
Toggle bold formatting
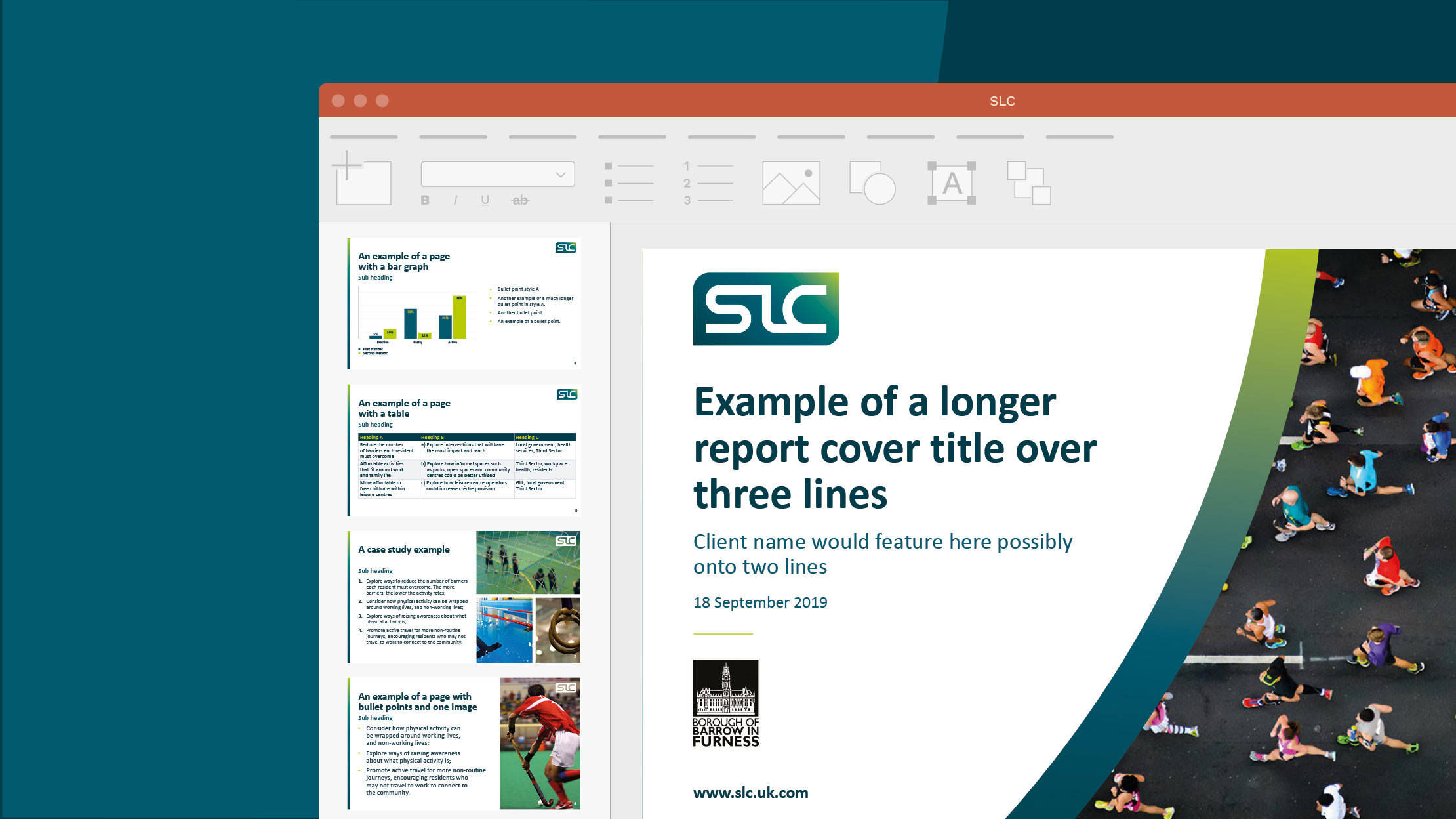(x=425, y=200)
